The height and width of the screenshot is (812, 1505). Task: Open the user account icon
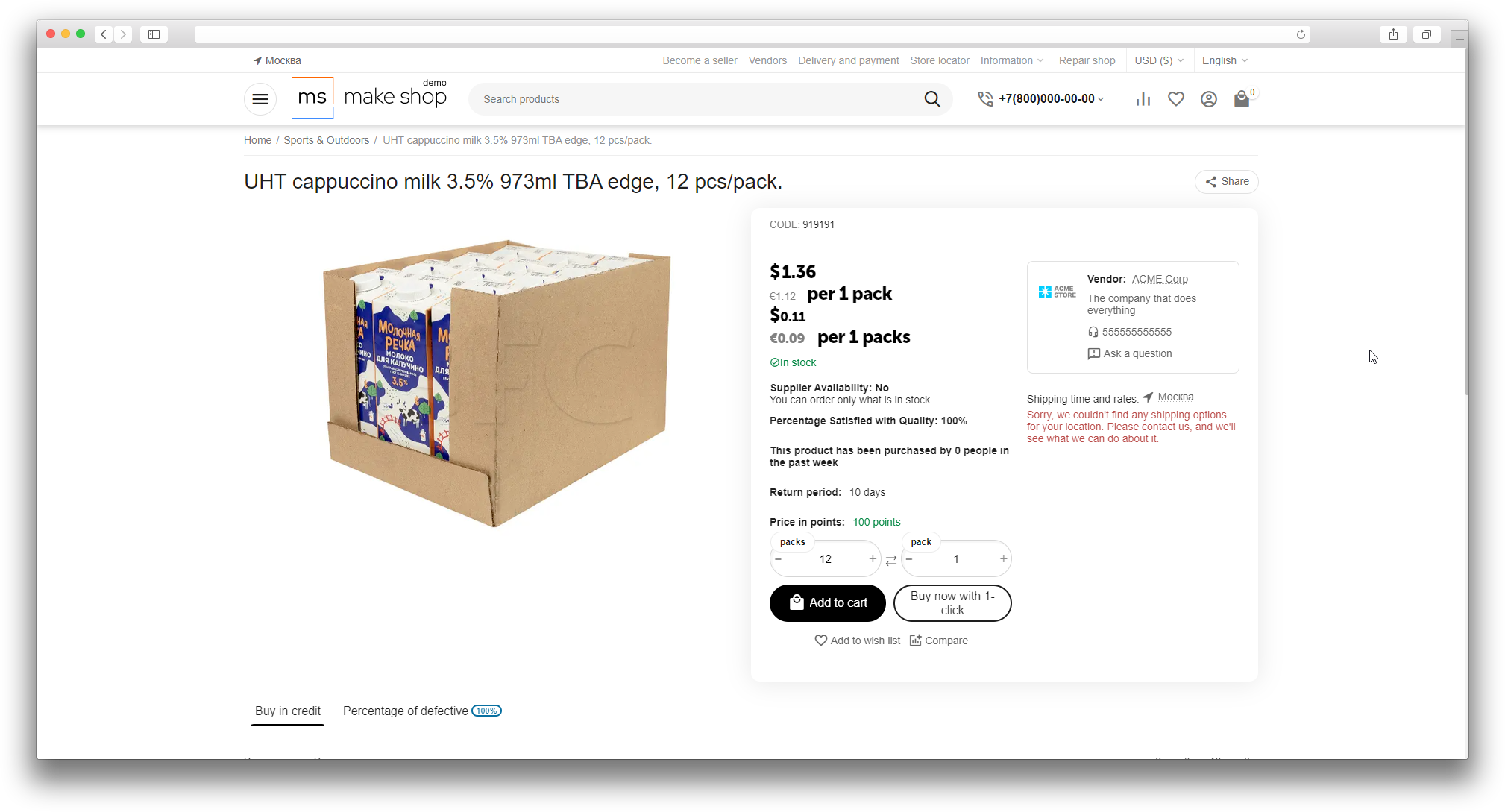click(1209, 99)
